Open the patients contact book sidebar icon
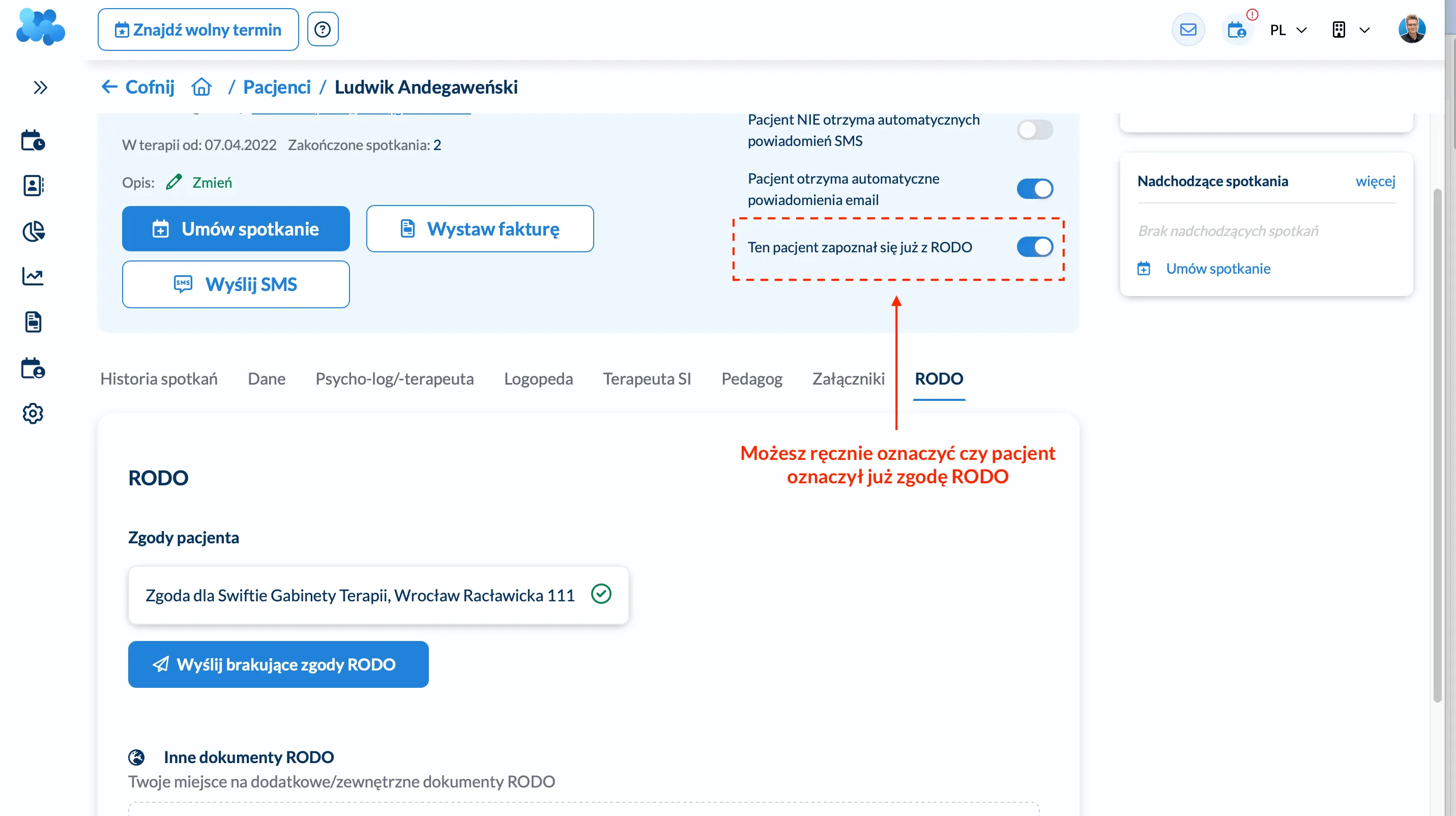The height and width of the screenshot is (816, 1456). click(x=34, y=185)
